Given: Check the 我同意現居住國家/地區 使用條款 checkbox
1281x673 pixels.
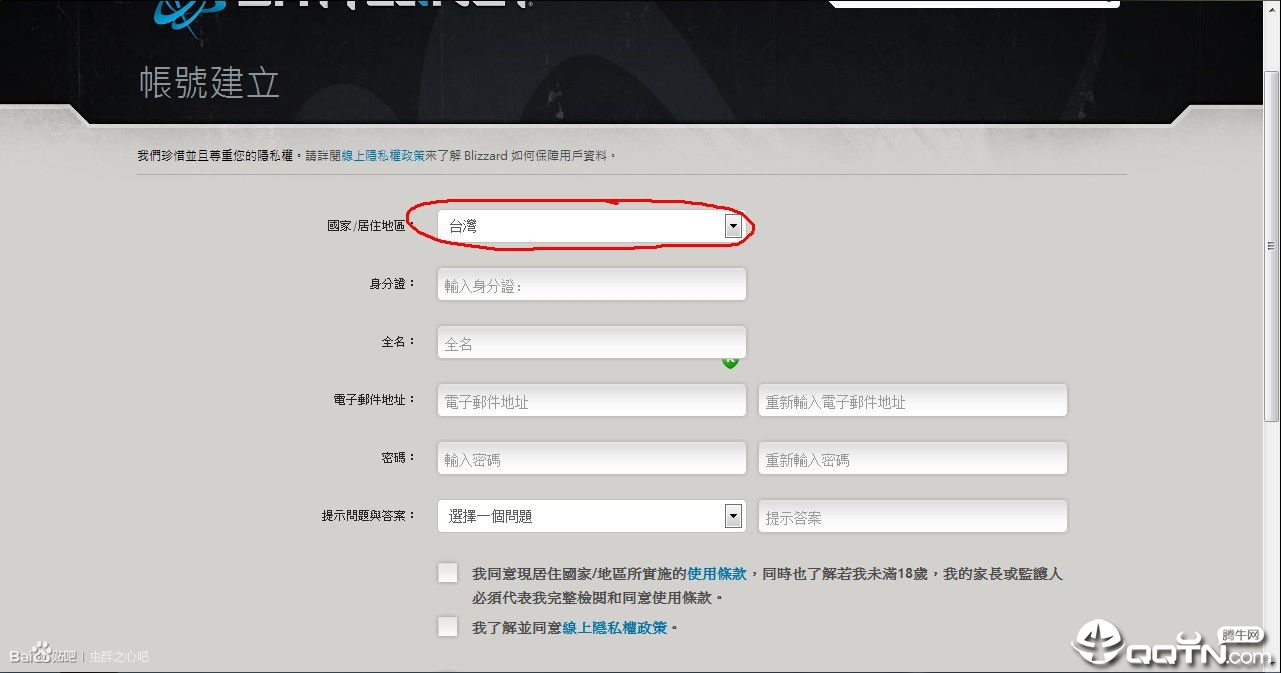Looking at the screenshot, I should point(448,573).
